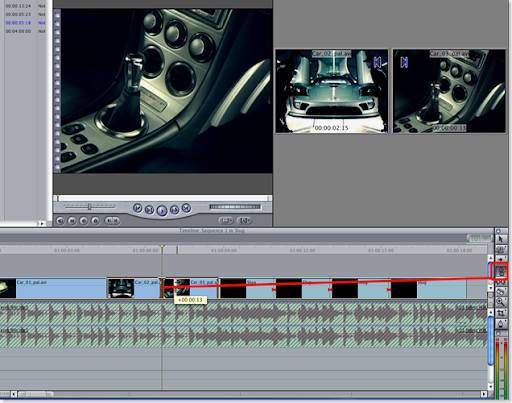Click the Canvas shuttle slider handle

pos(89,207)
